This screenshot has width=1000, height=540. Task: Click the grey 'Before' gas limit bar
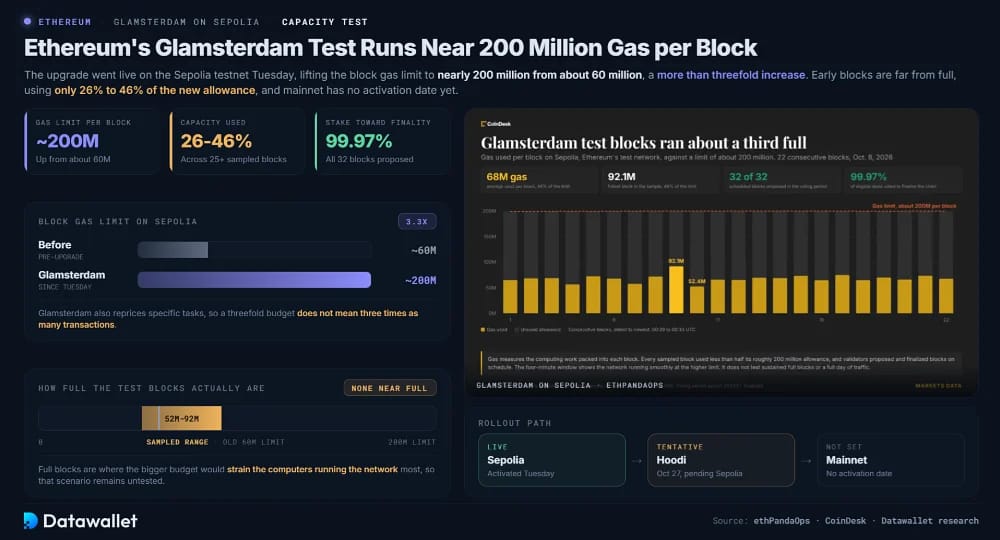173,250
